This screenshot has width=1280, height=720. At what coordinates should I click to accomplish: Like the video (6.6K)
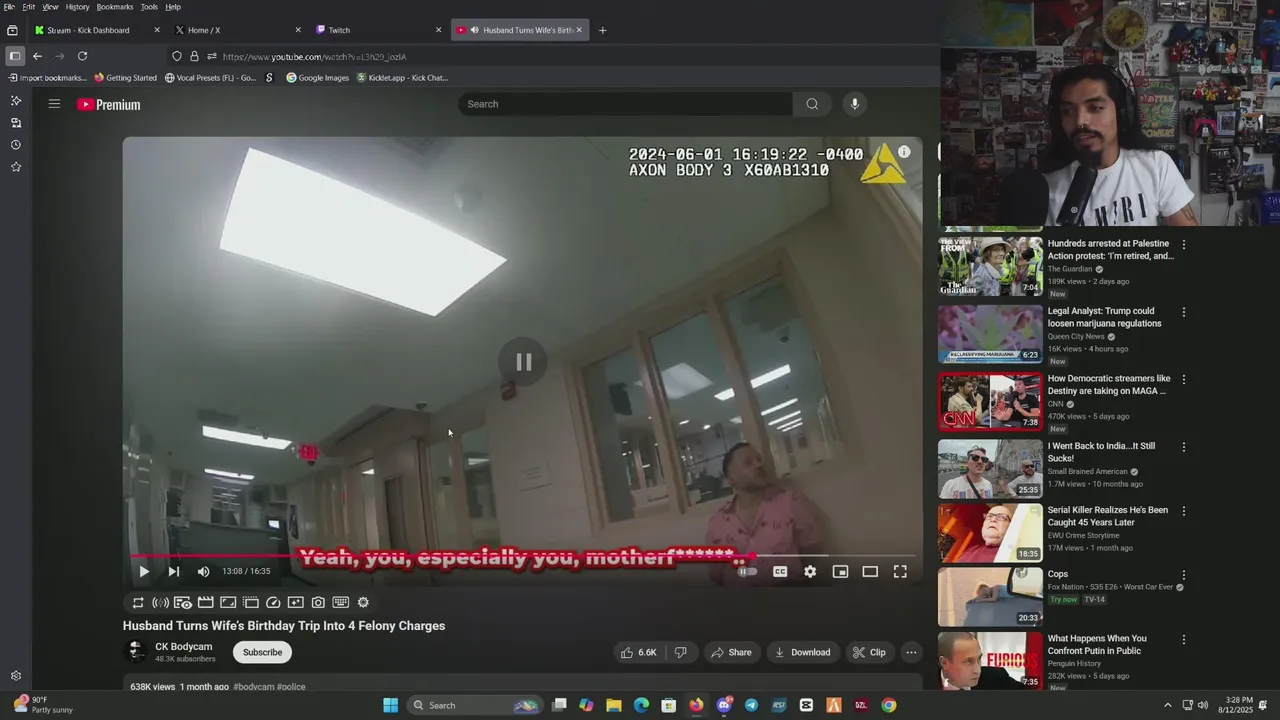point(639,652)
